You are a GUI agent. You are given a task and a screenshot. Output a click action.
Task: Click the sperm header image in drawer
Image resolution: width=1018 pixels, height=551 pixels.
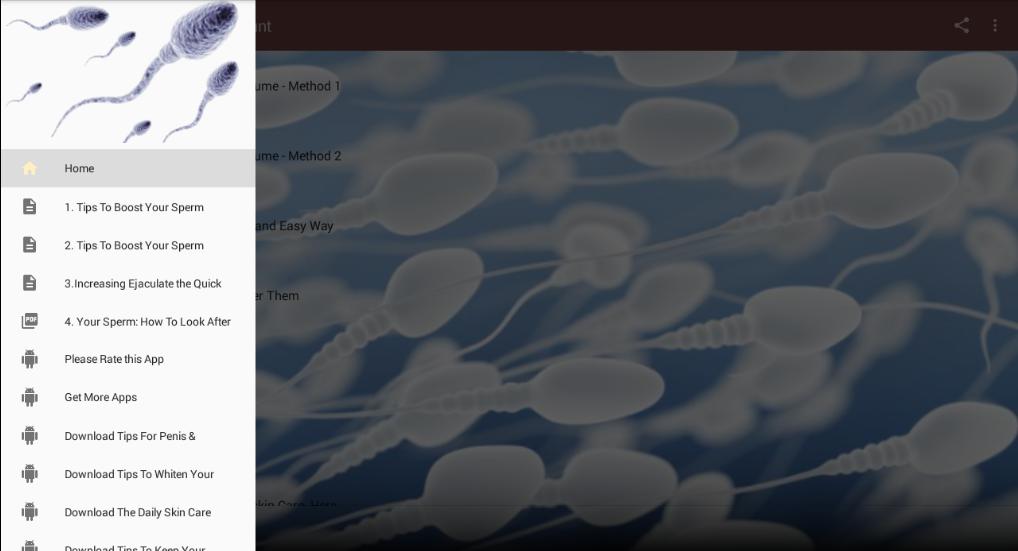click(129, 73)
